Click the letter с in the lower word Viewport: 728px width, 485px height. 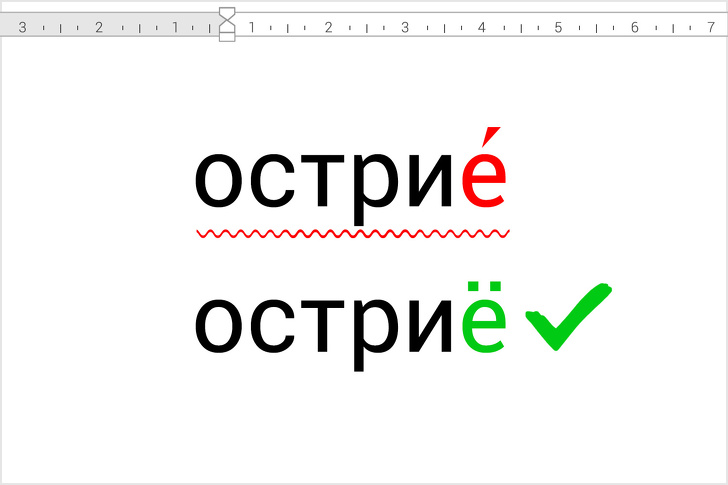(x=272, y=326)
